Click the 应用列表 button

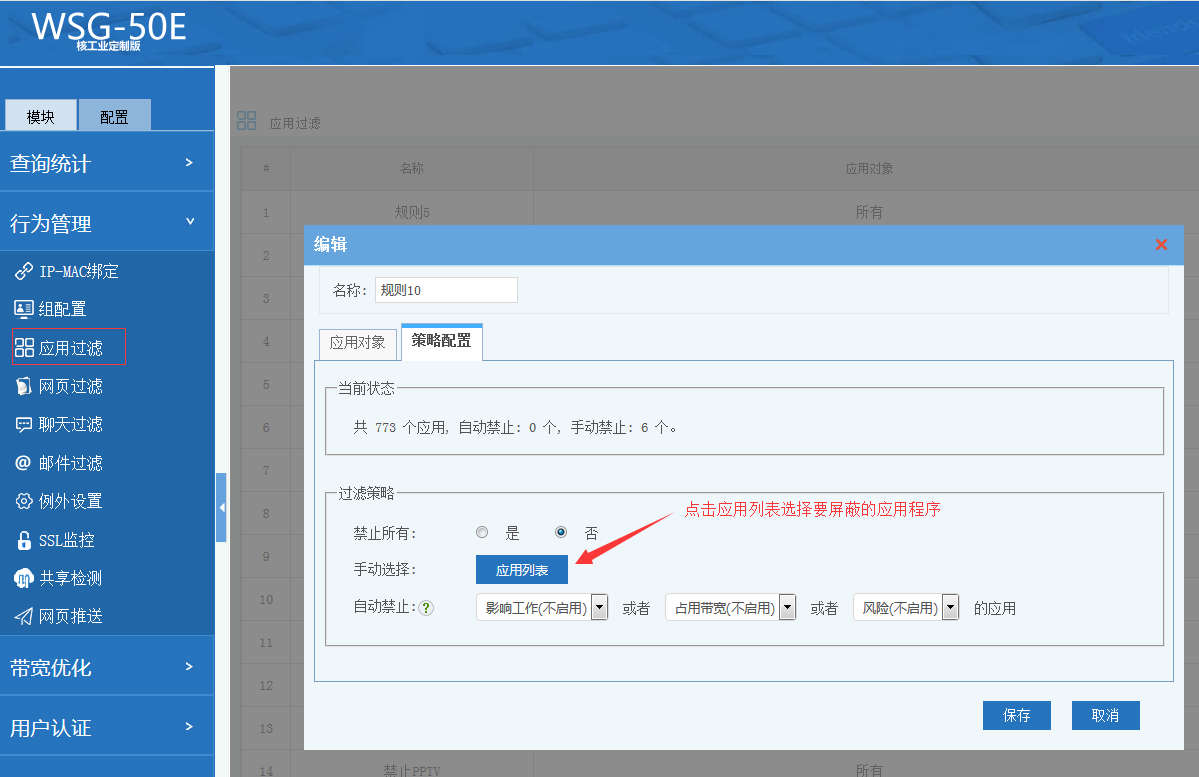pos(522,570)
